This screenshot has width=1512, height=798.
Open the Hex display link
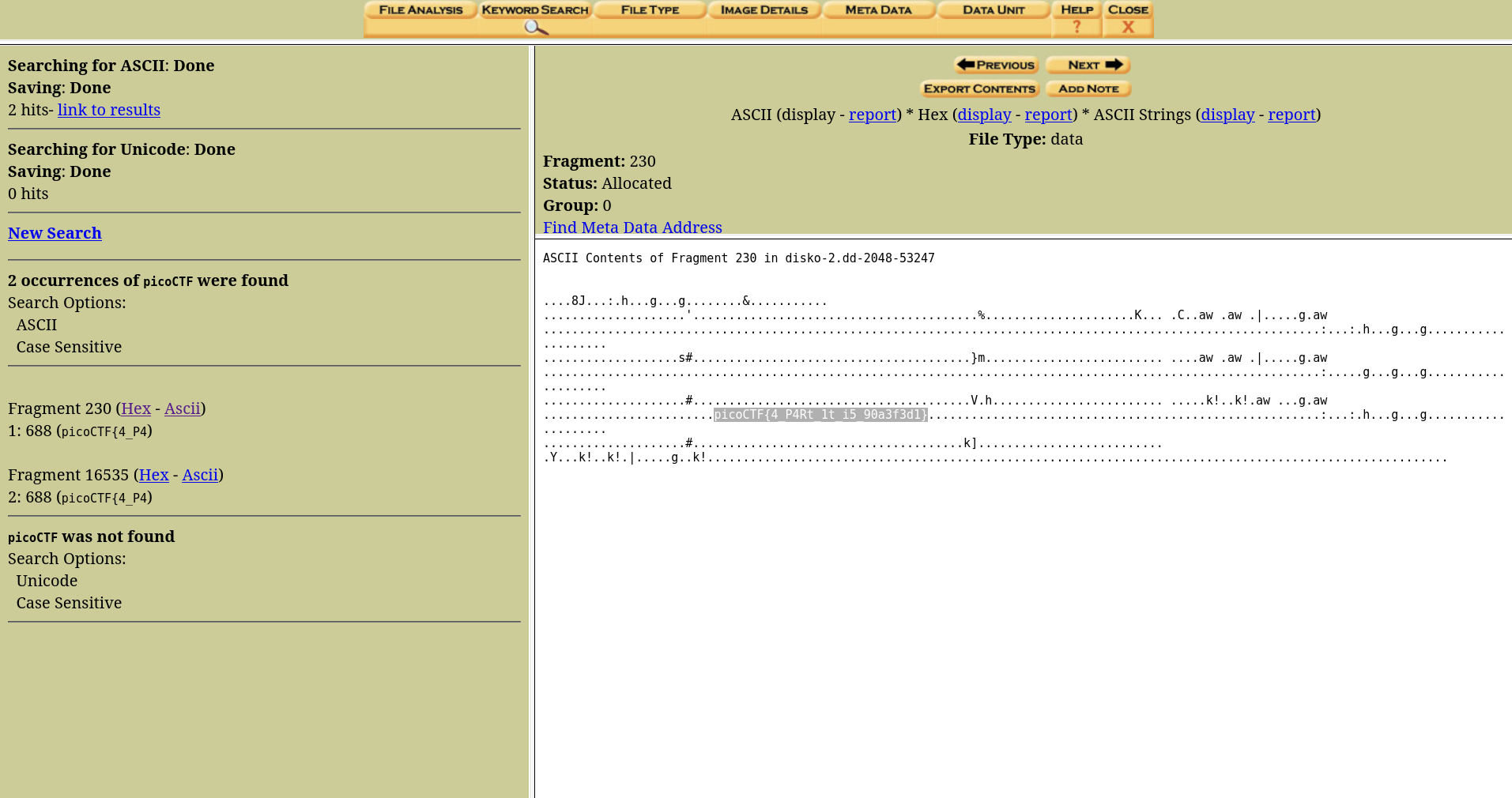(984, 115)
